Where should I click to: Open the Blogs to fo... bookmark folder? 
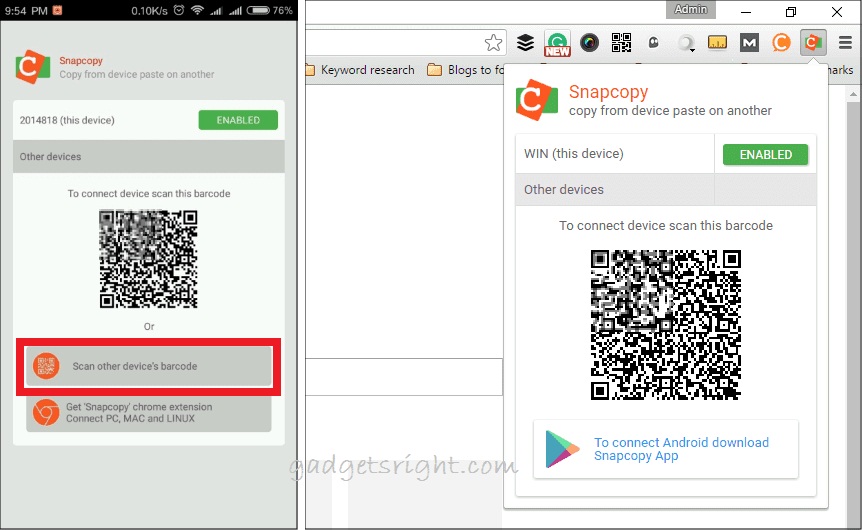[x=466, y=70]
